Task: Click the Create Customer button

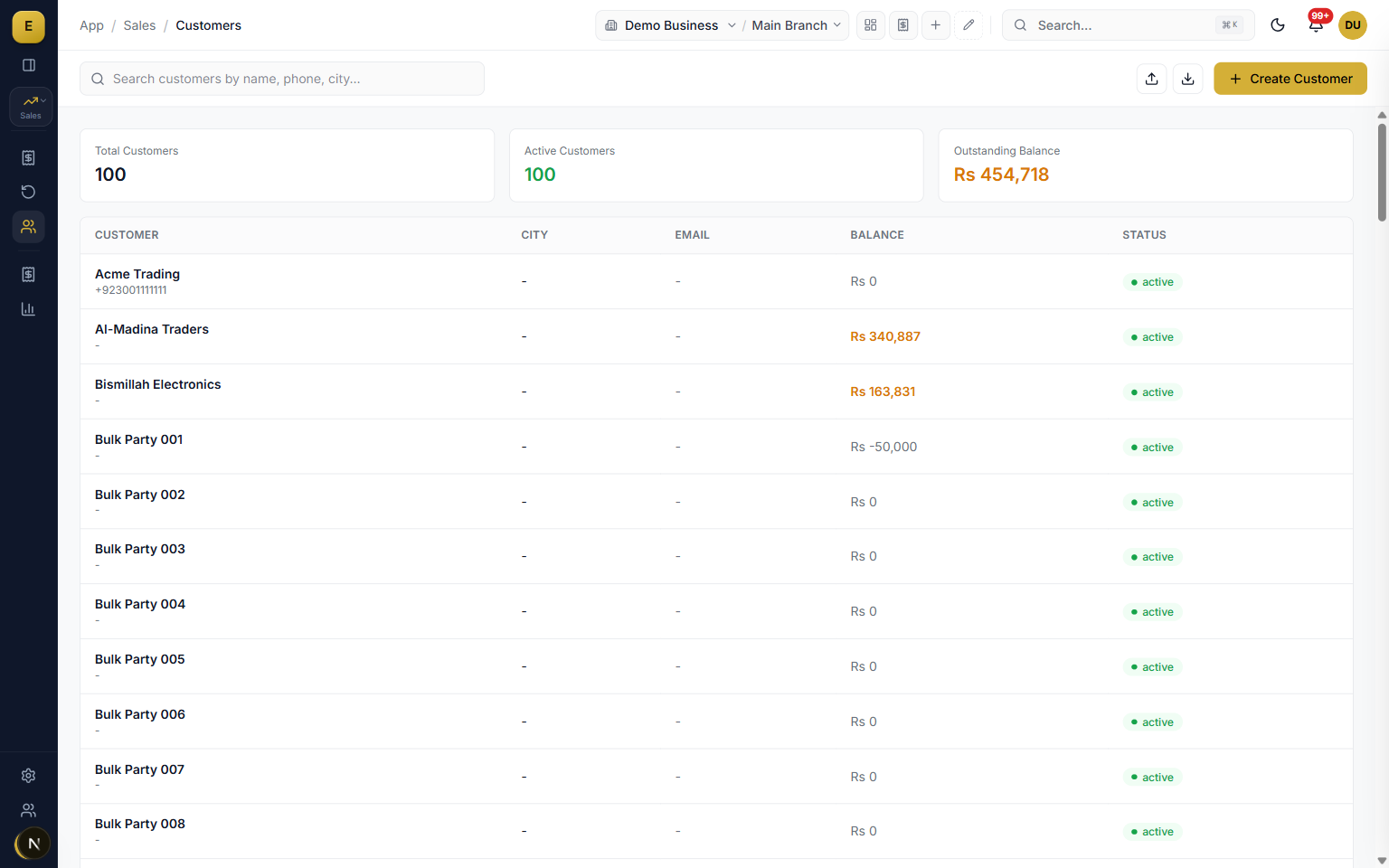Action: (1290, 79)
